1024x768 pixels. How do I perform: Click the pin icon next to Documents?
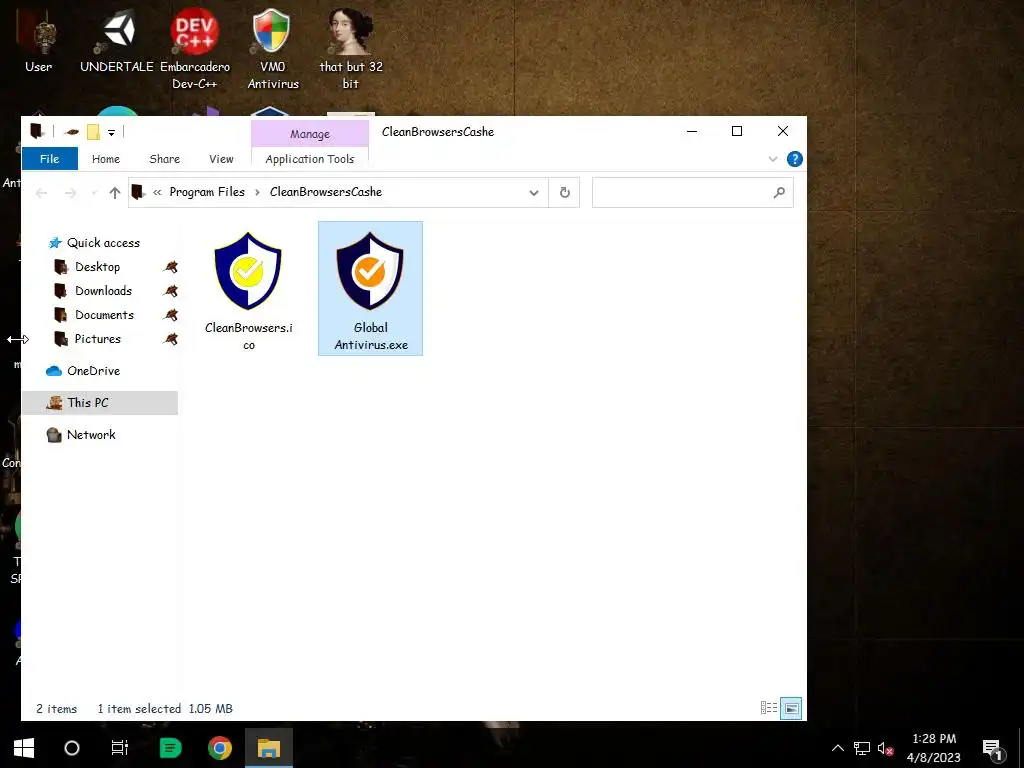coord(170,315)
